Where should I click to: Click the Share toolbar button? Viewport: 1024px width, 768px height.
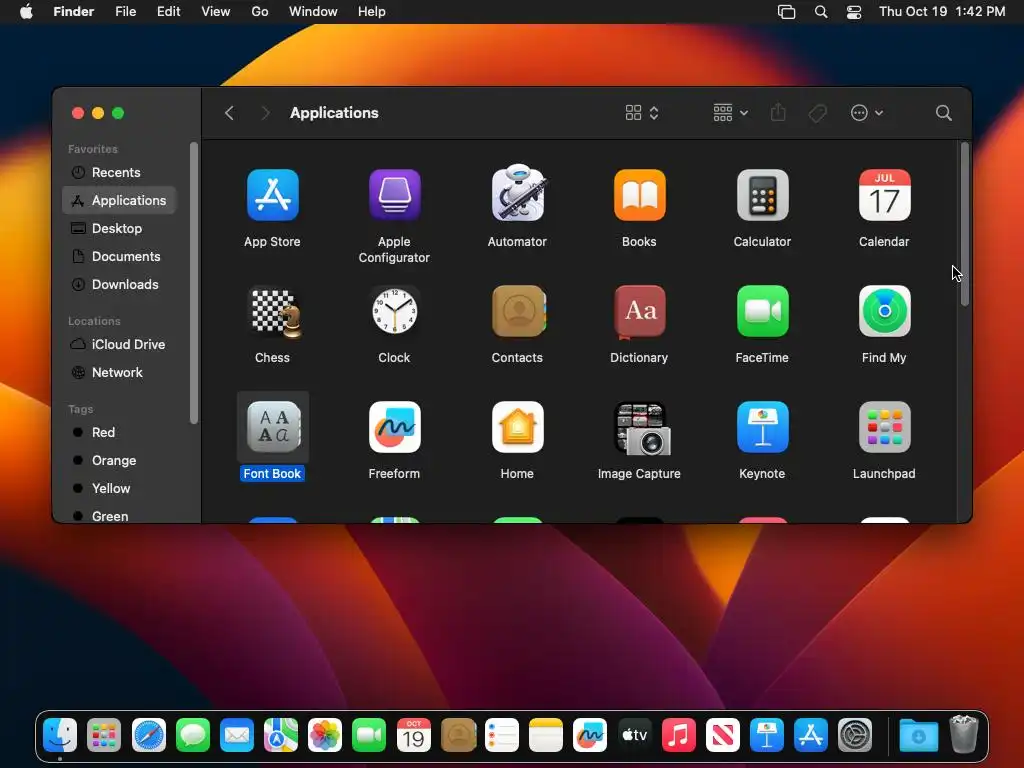[x=778, y=112]
